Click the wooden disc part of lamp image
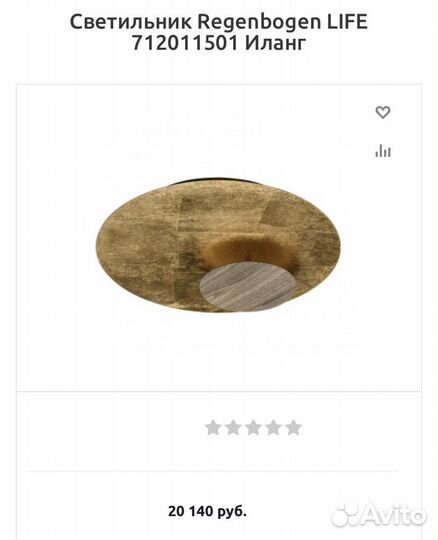The image size is (438, 540). pos(248,287)
